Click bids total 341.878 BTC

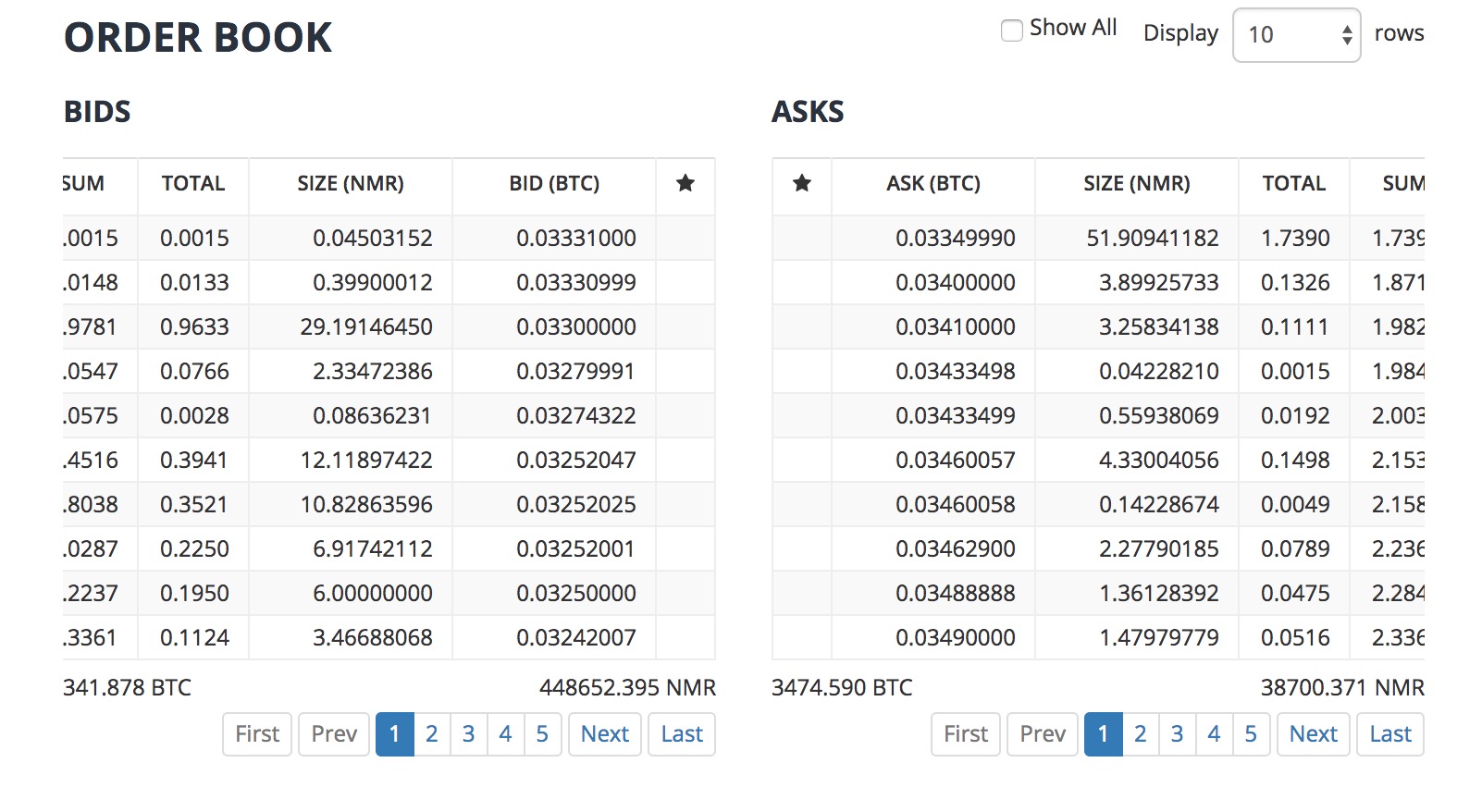pyautogui.click(x=128, y=688)
